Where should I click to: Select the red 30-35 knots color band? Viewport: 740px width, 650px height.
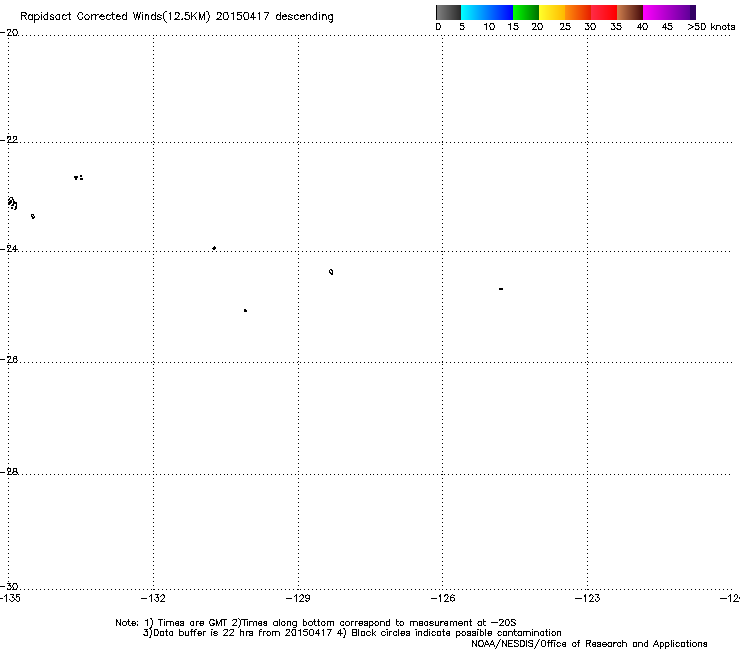604,12
